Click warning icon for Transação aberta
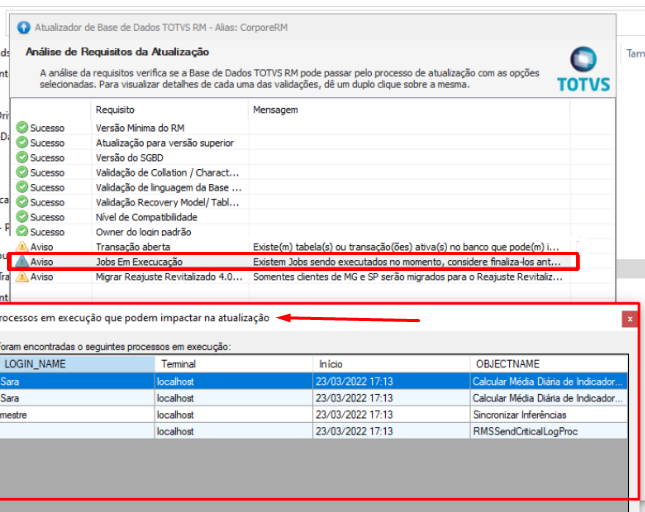 22,246
